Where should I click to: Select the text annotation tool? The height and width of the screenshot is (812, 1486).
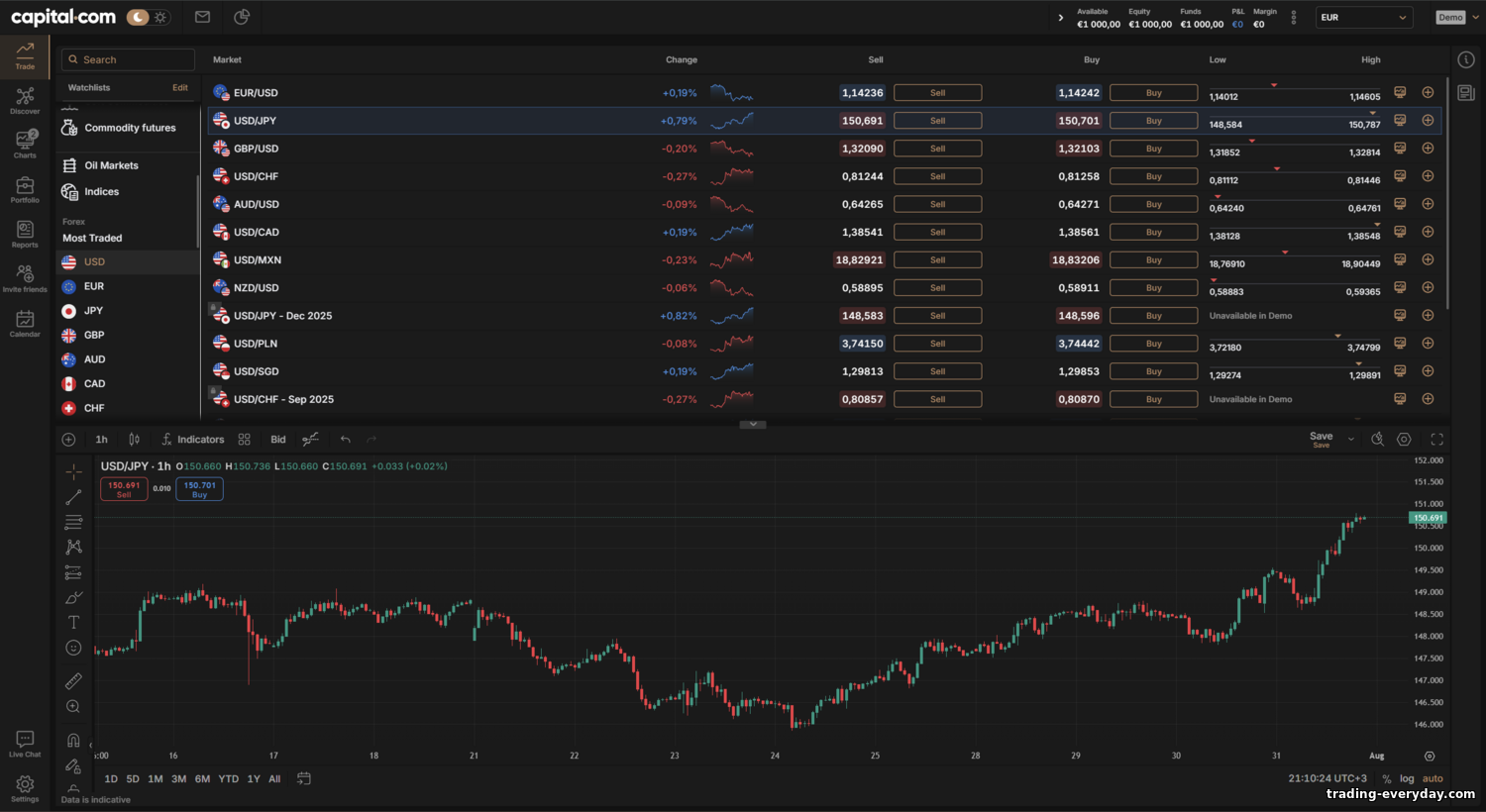tap(73, 623)
